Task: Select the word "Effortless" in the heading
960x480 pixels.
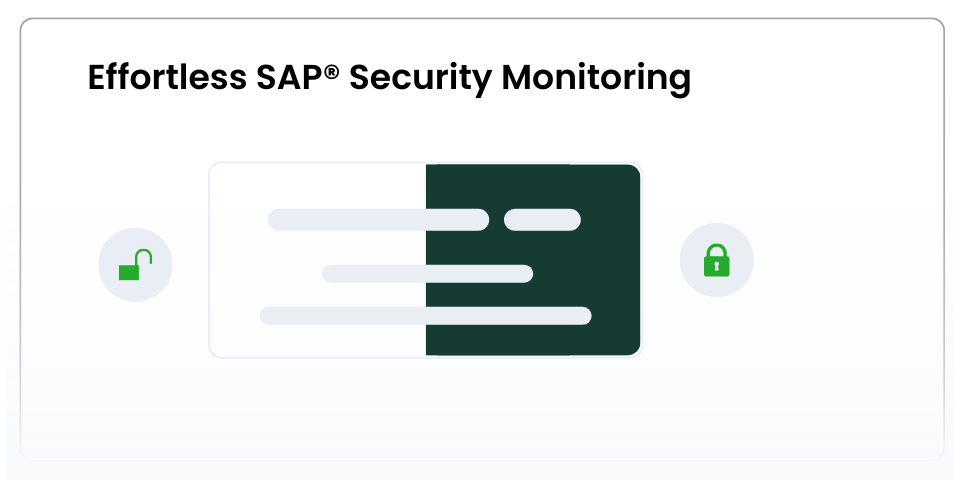Action: coord(150,78)
